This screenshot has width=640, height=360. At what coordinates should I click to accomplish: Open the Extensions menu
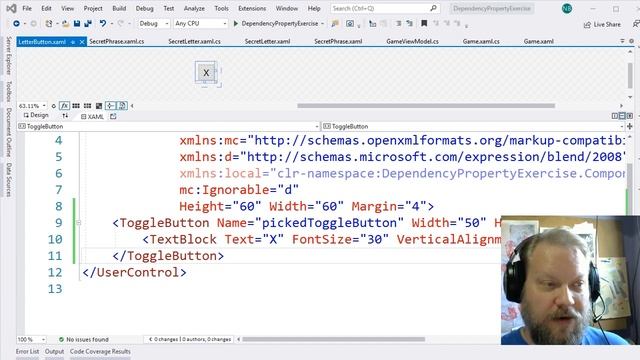[x=252, y=8]
